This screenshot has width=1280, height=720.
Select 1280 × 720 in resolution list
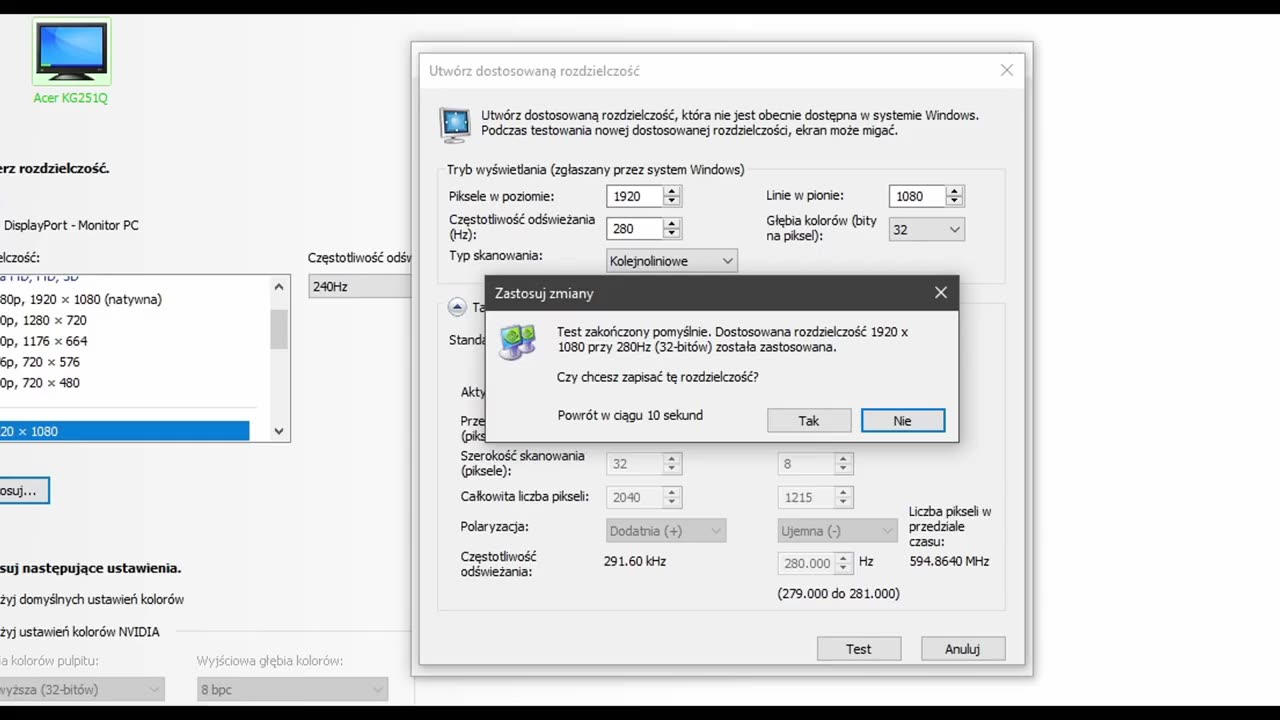[x=45, y=320]
